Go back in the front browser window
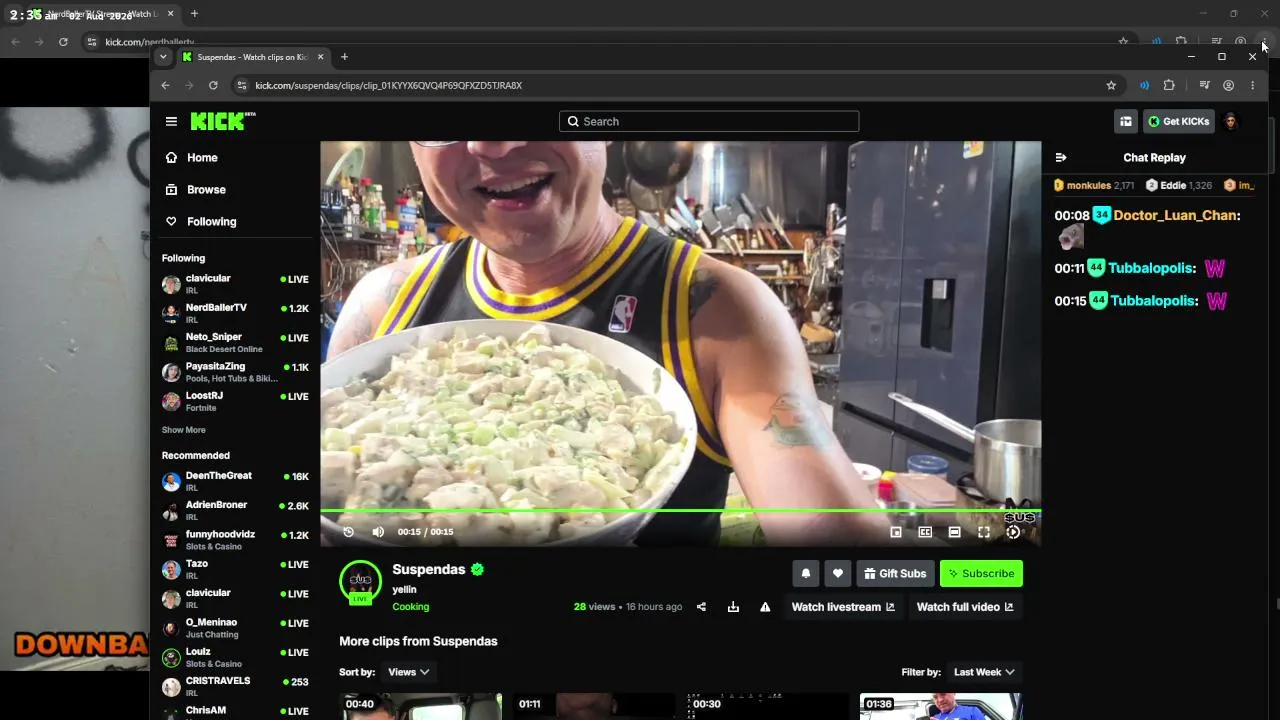The height and width of the screenshot is (720, 1280). (x=165, y=85)
